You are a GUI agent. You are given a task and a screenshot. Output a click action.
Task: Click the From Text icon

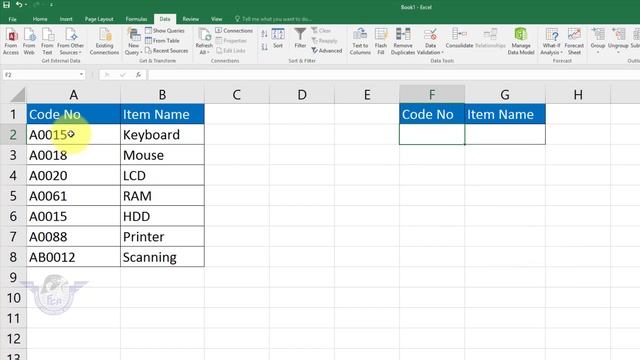pos(47,41)
